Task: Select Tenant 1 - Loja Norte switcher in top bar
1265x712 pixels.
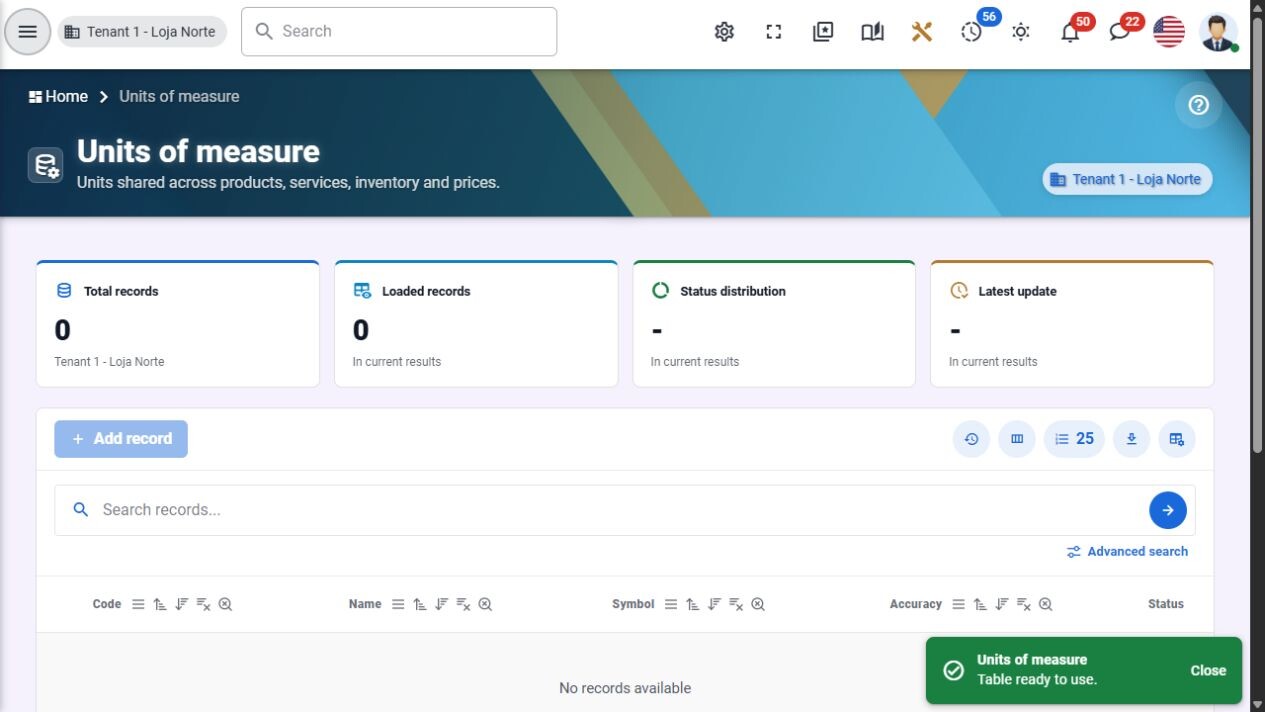Action: click(x=142, y=32)
